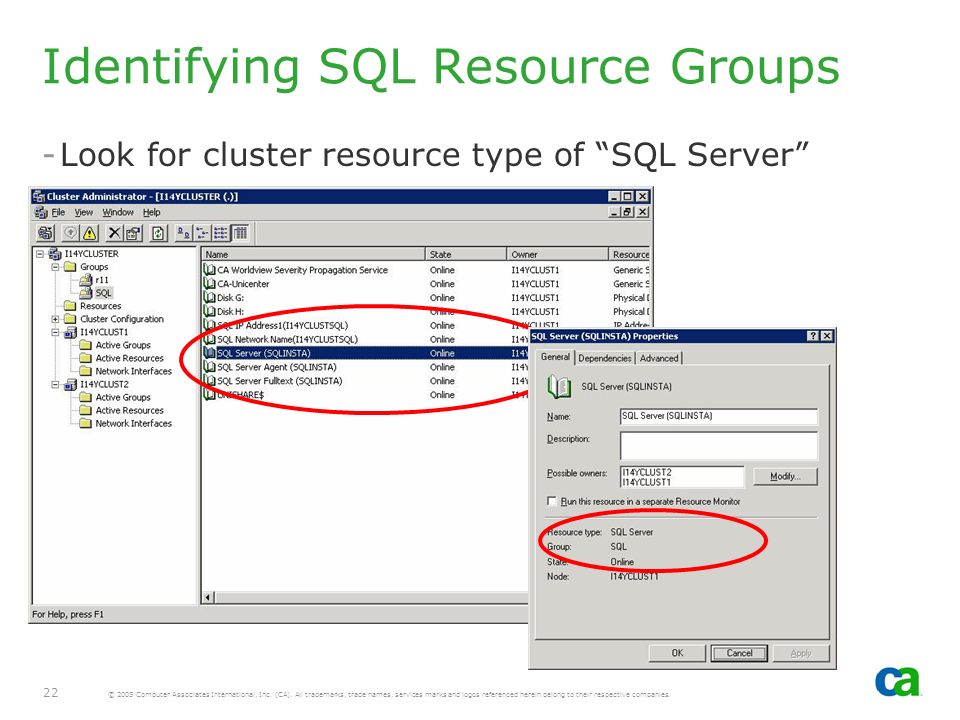The image size is (960, 720).
Task: Click the Modify... button for possible owners
Action: [785, 476]
